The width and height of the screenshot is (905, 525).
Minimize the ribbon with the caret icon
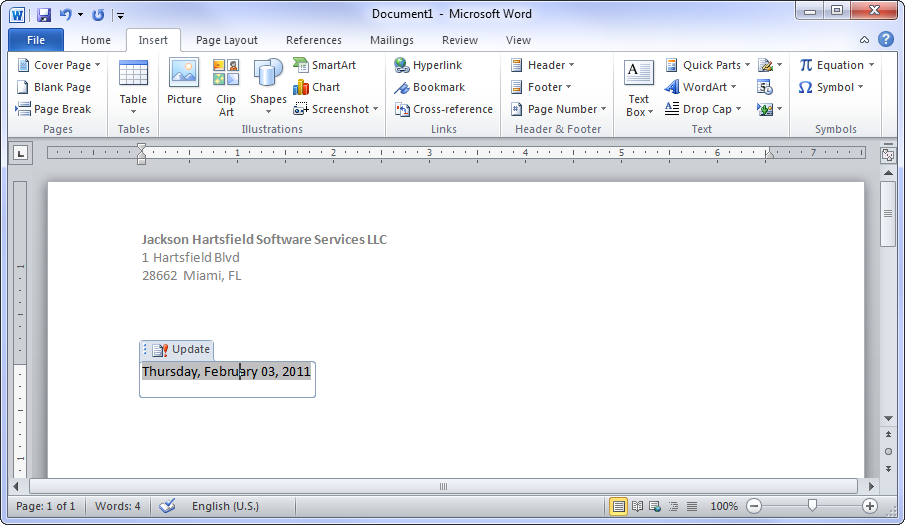click(x=864, y=40)
